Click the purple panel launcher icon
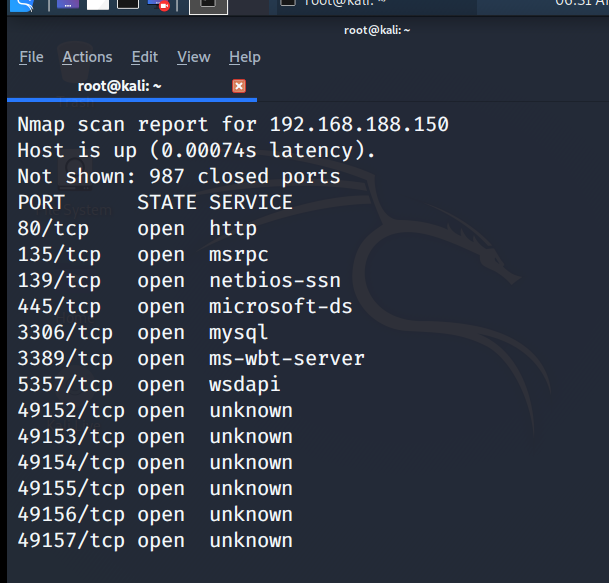Screen dimensions: 609x583 click(x=68, y=5)
